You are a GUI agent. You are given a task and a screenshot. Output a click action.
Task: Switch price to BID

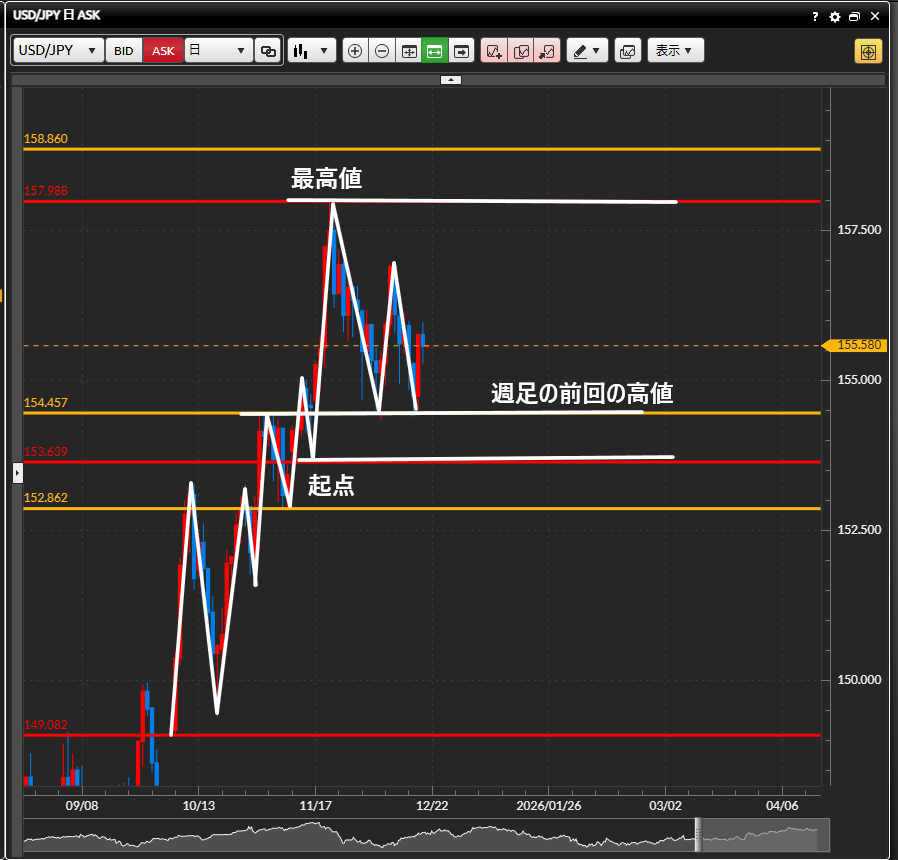pyautogui.click(x=124, y=50)
